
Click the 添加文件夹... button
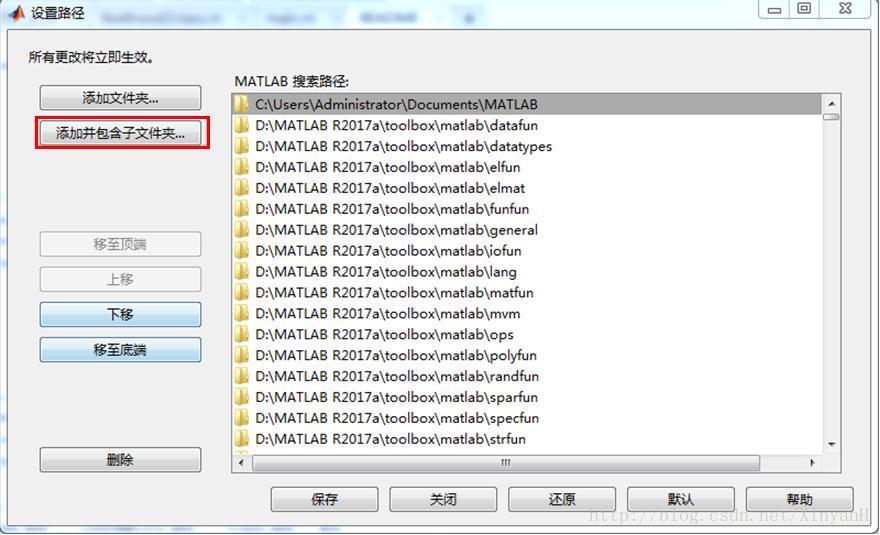tap(120, 98)
